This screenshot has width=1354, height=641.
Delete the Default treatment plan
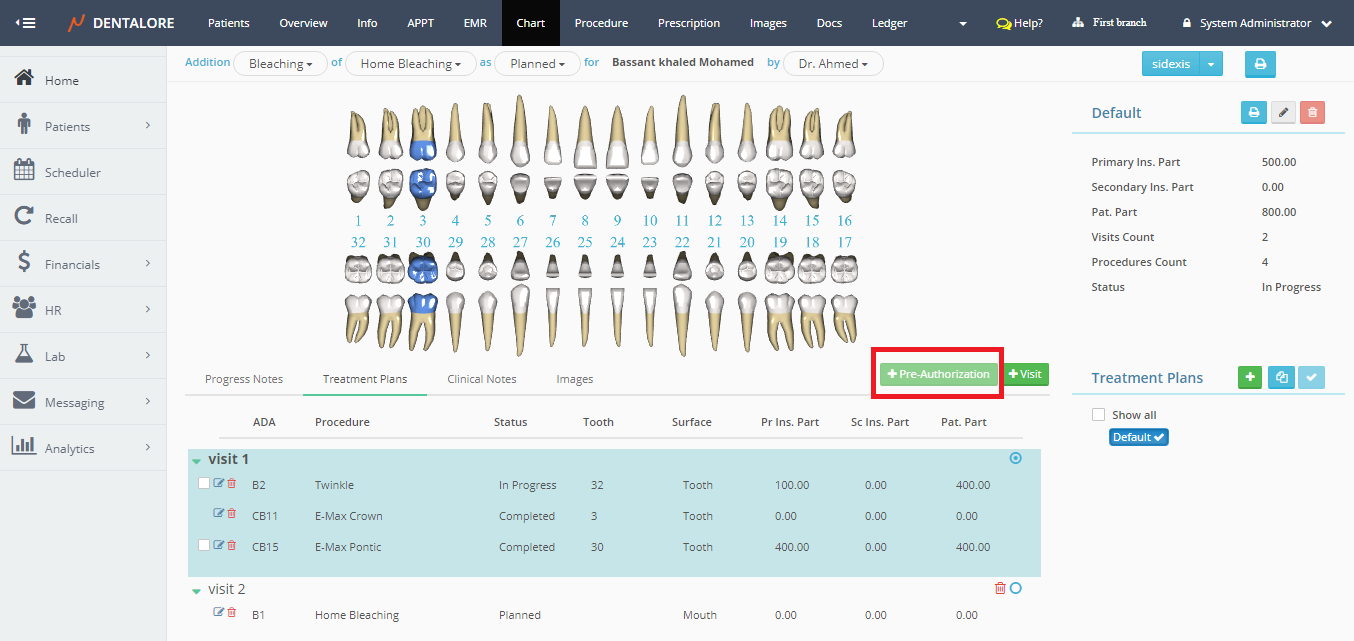coord(1312,113)
